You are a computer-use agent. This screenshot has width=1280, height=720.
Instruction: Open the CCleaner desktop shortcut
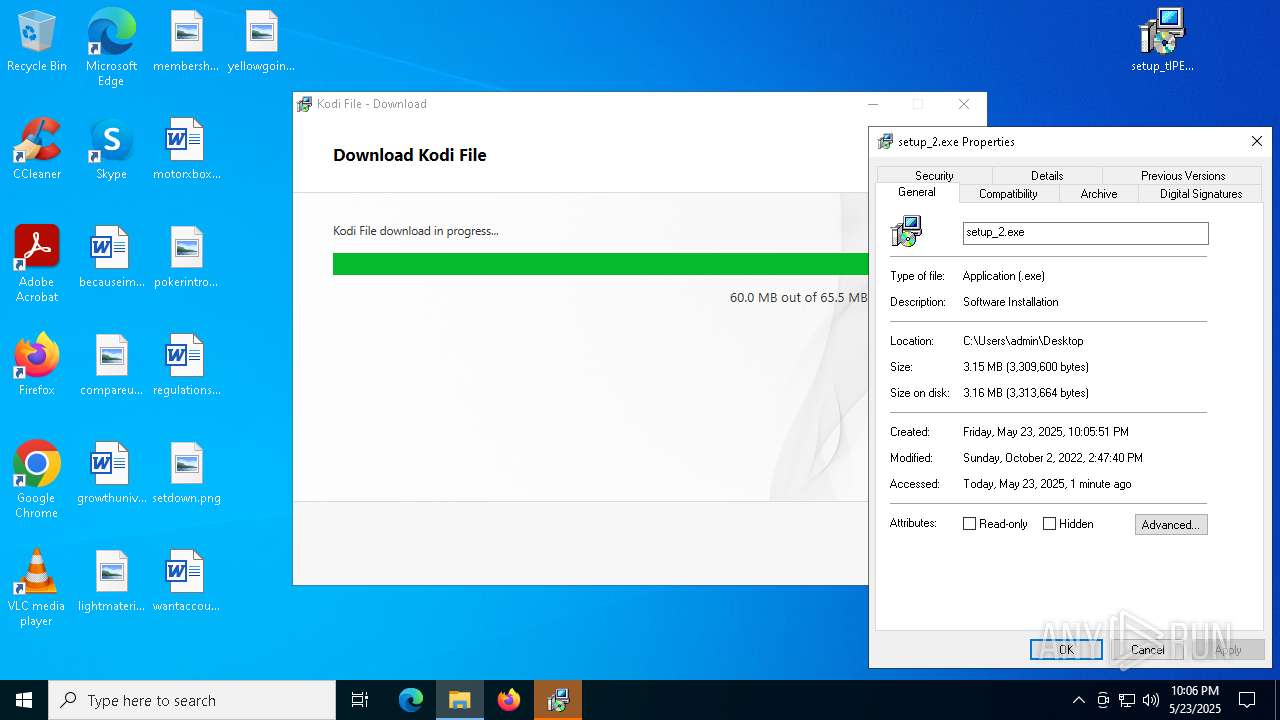point(37,150)
